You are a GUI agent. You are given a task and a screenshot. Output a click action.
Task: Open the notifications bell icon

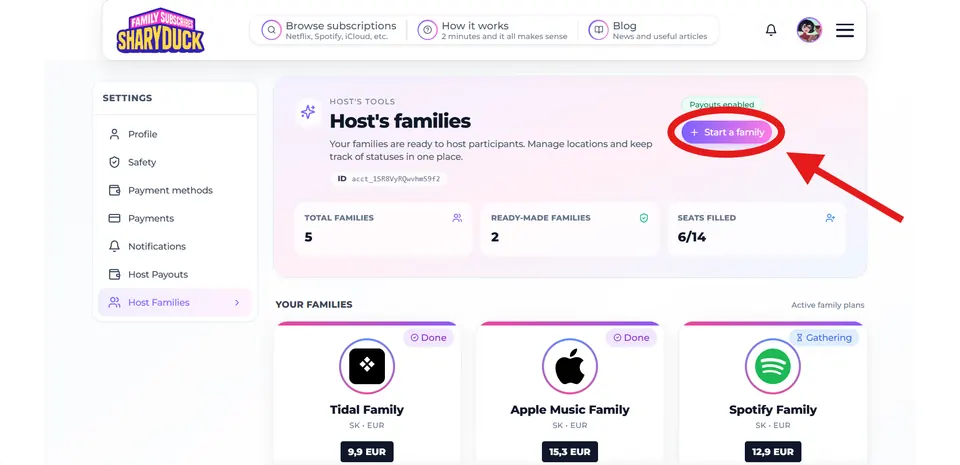[x=771, y=30]
